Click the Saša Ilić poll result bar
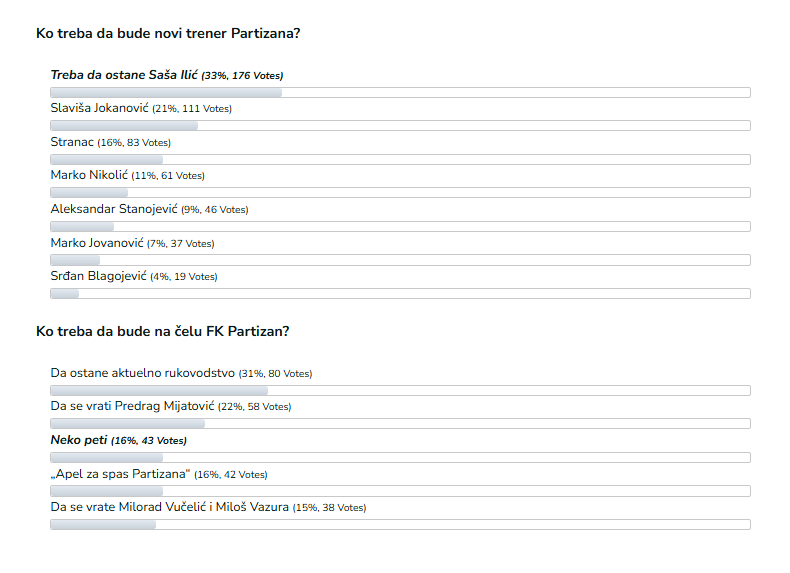 click(x=400, y=93)
